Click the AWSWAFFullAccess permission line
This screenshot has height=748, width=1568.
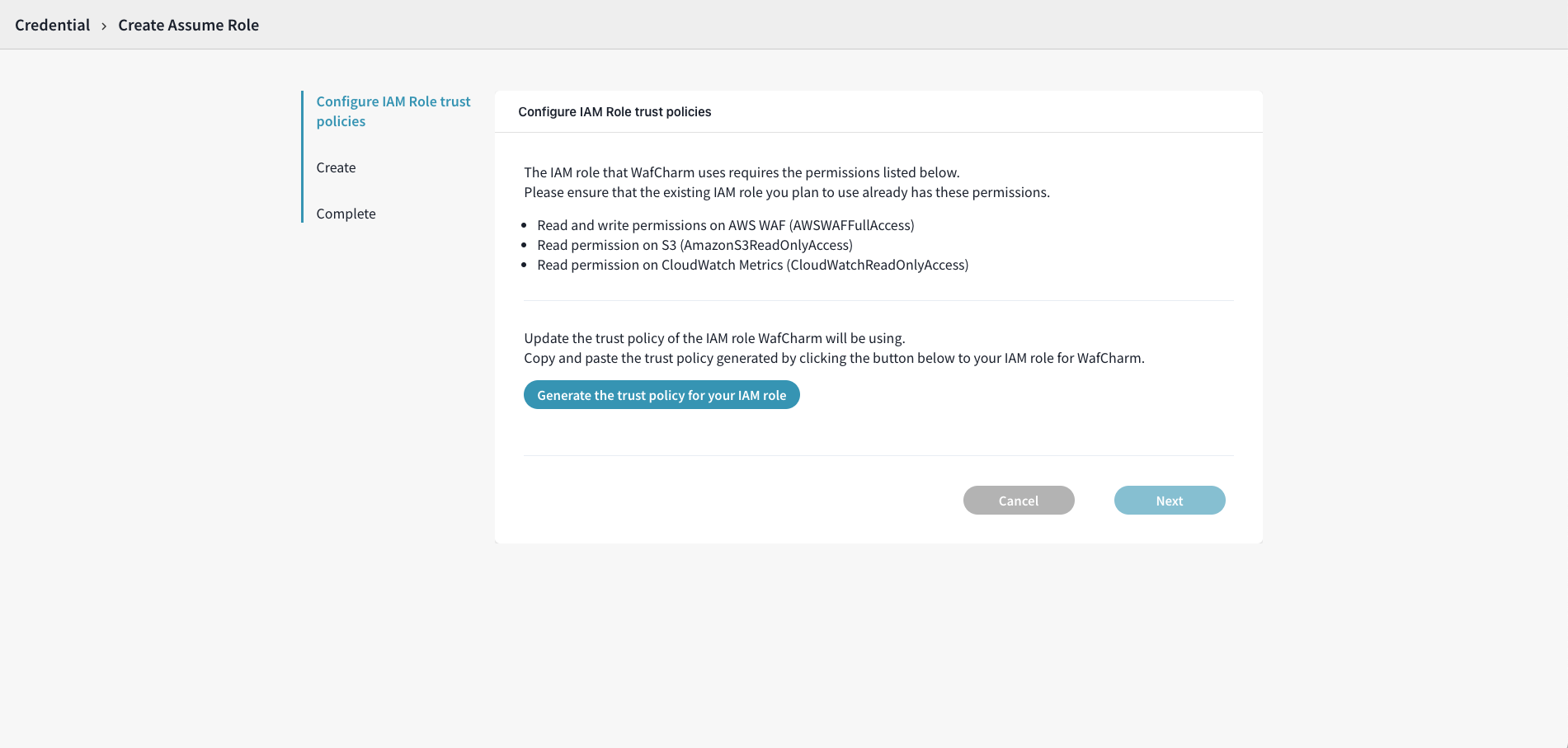(725, 225)
